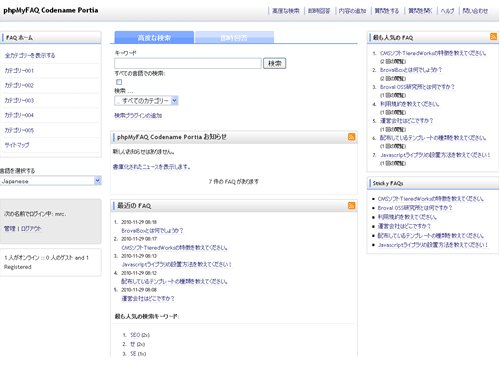Open ヘルプ in the top navigation
Image resolution: width=500 pixels, height=375 pixels.
(x=447, y=11)
